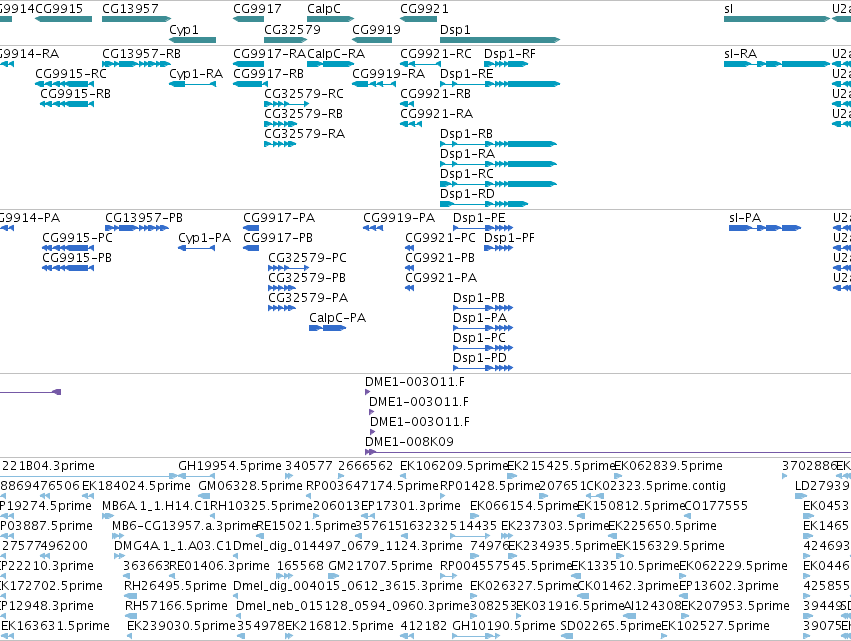This screenshot has width=851, height=641.
Task: Click the CG32579 gene bar
Action: tap(287, 40)
